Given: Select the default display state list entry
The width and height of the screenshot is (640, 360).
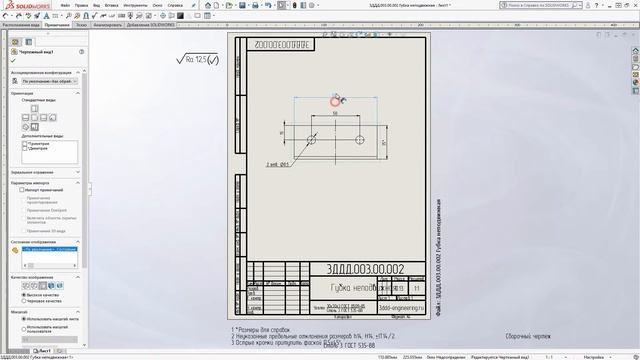Looking at the screenshot, I should coord(49,249).
